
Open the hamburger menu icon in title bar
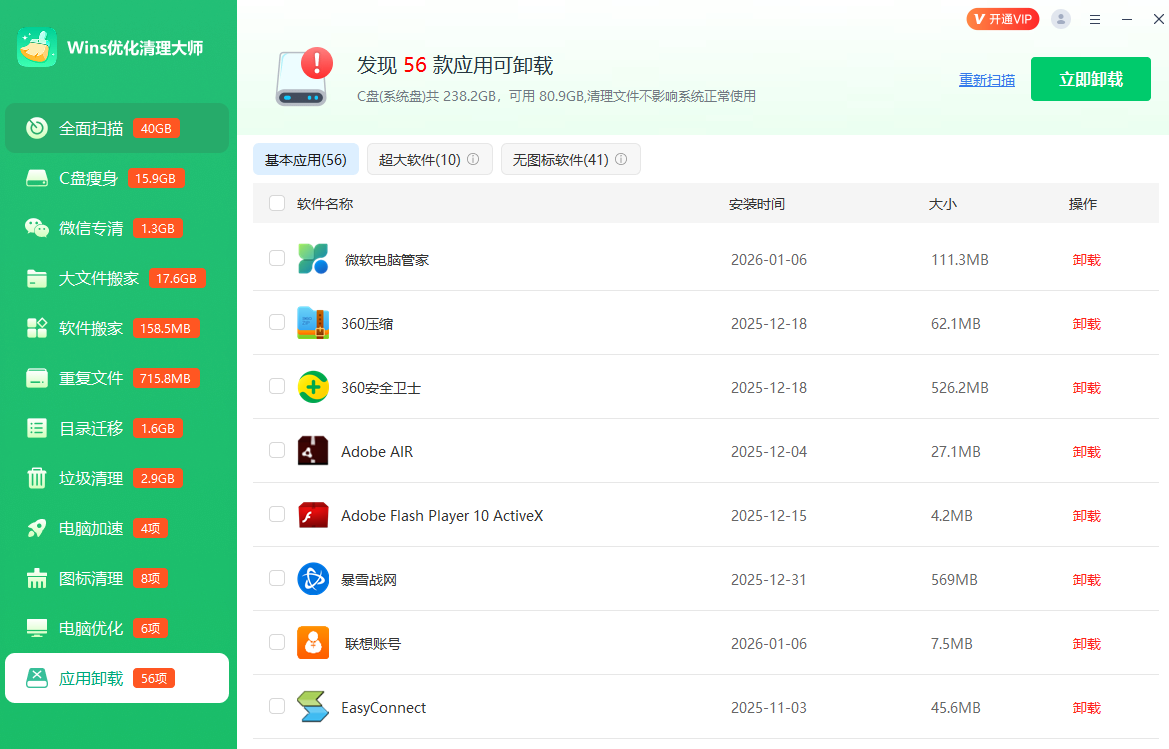pos(1095,19)
